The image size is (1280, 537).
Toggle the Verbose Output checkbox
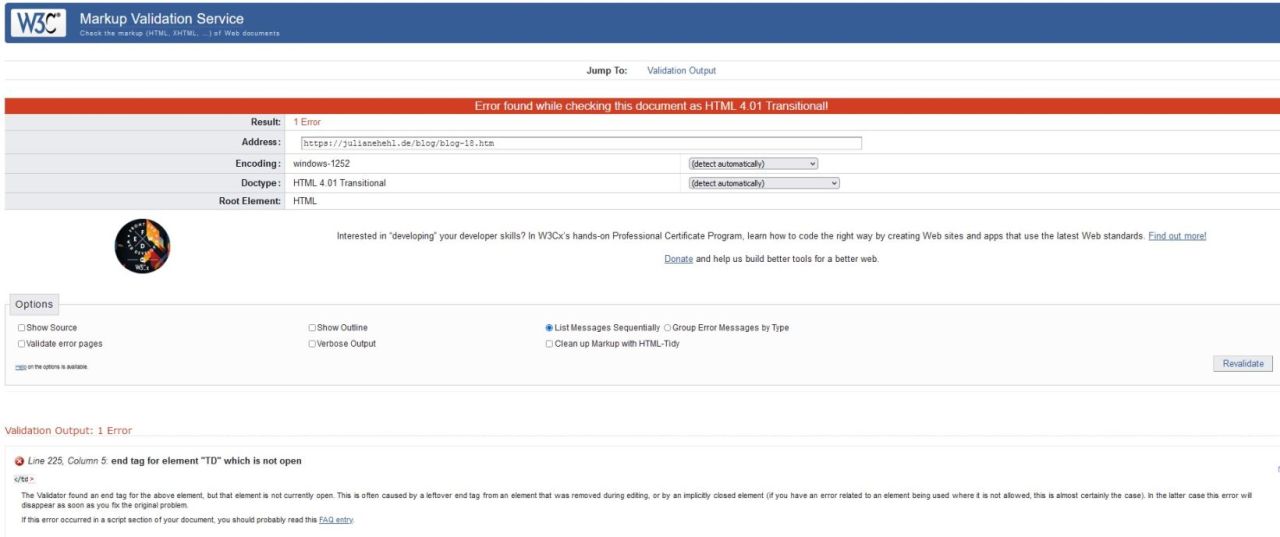pyautogui.click(x=312, y=344)
